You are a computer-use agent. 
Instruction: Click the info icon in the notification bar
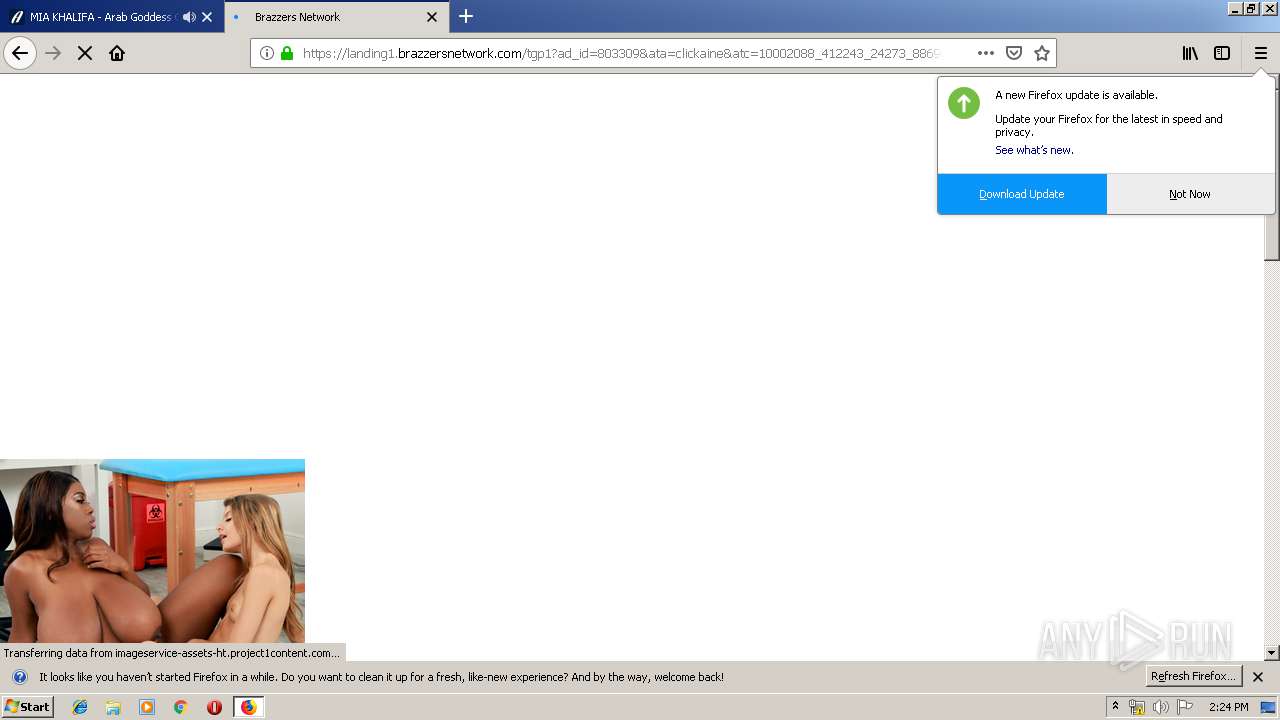tap(19, 677)
